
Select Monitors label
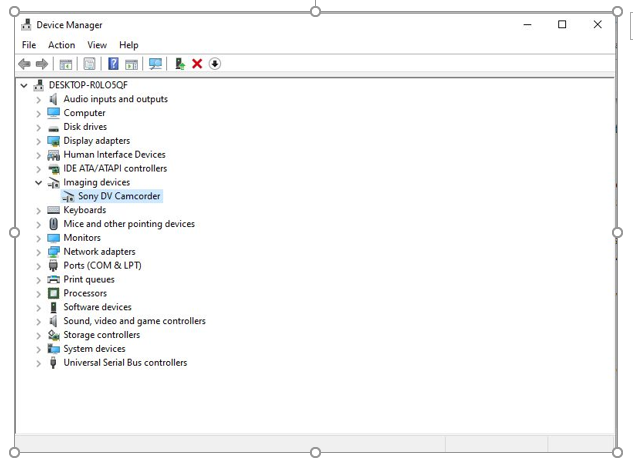coord(82,238)
